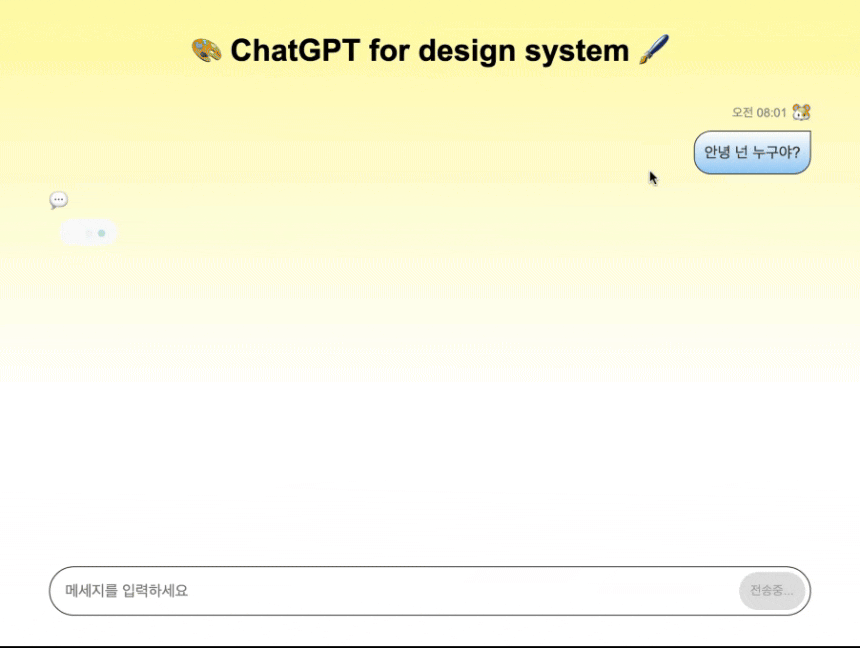Click the fountain pen emoji in the title
Screen dimensions: 860x648
pyautogui.click(x=655, y=50)
